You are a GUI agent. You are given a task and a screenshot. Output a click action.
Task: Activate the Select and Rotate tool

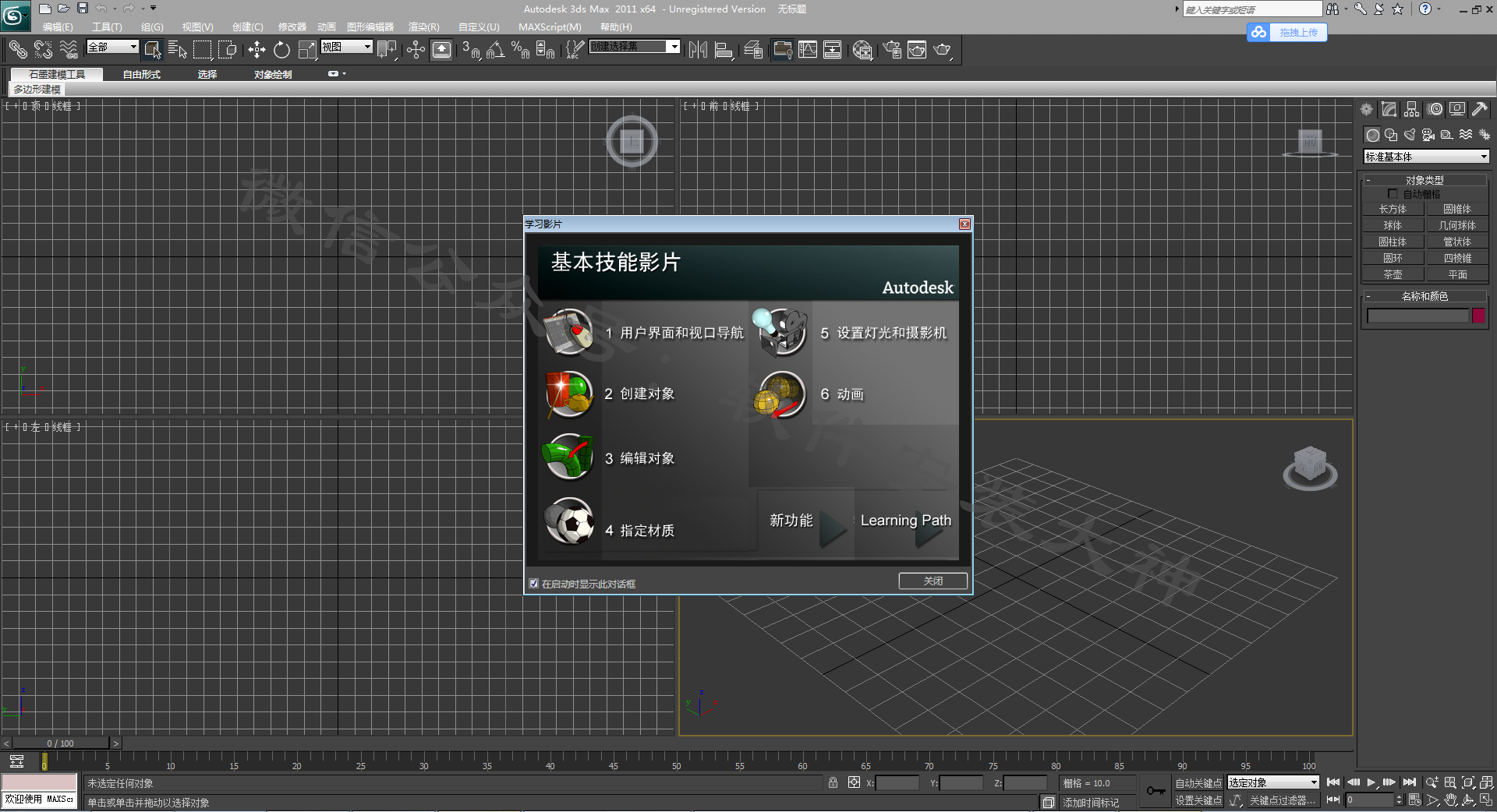pyautogui.click(x=281, y=50)
